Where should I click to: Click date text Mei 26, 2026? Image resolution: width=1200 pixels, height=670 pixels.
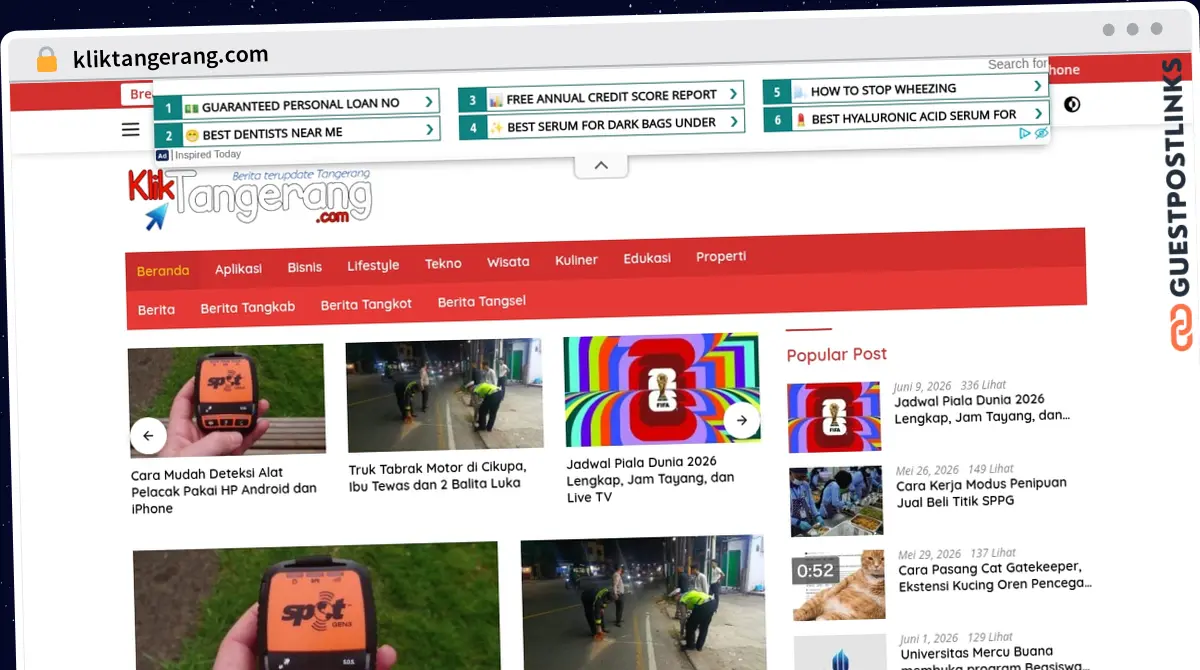[927, 469]
